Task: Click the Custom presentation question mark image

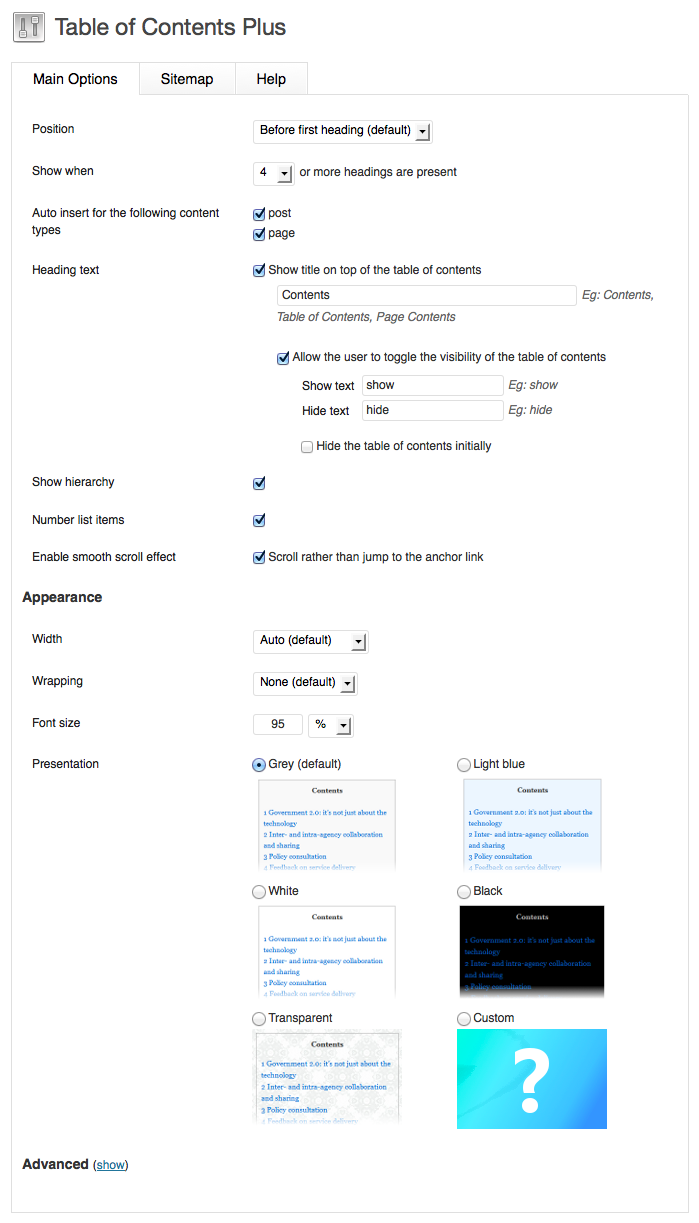Action: coord(531,1079)
